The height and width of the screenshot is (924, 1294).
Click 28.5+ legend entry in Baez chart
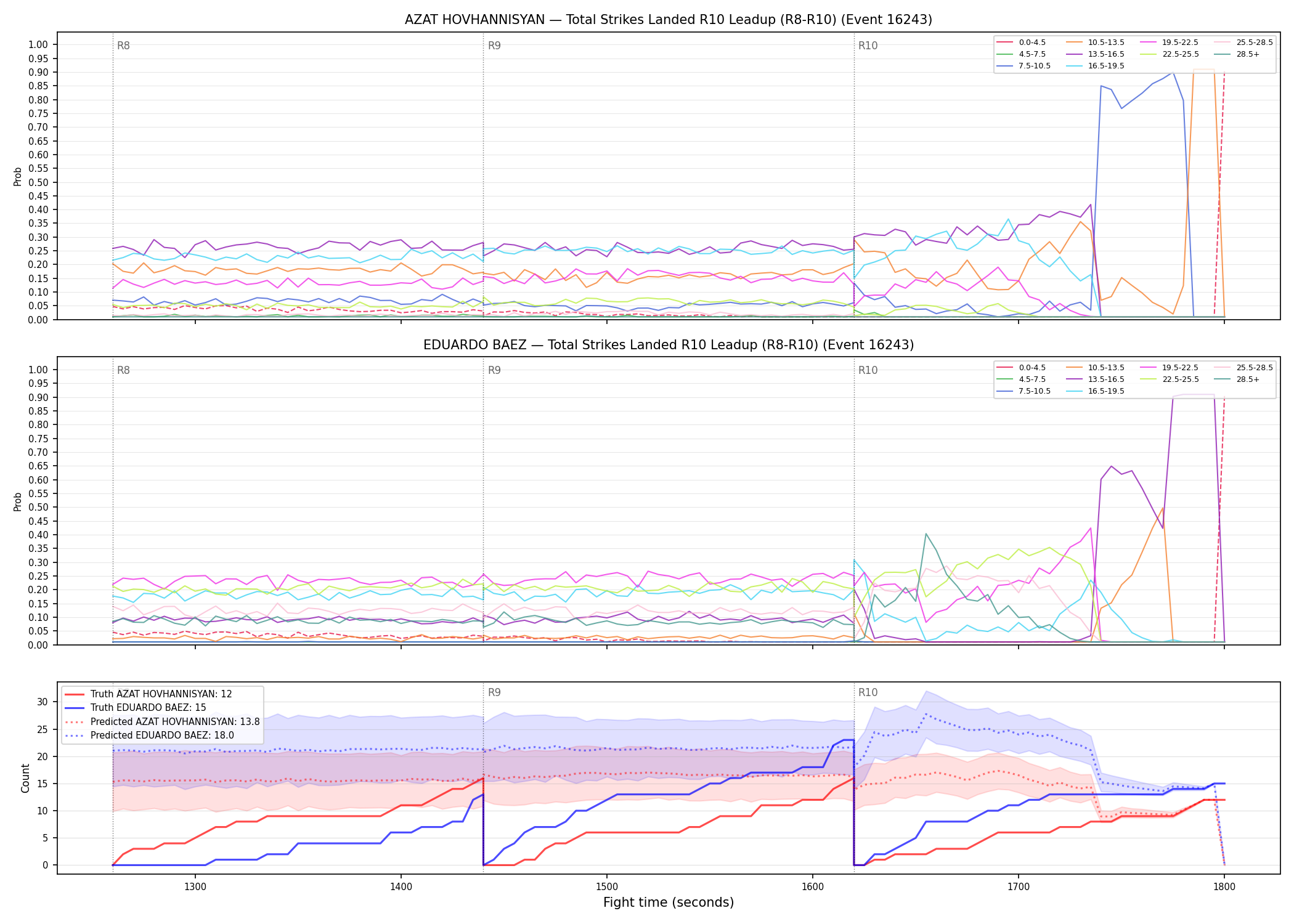click(x=1237, y=379)
